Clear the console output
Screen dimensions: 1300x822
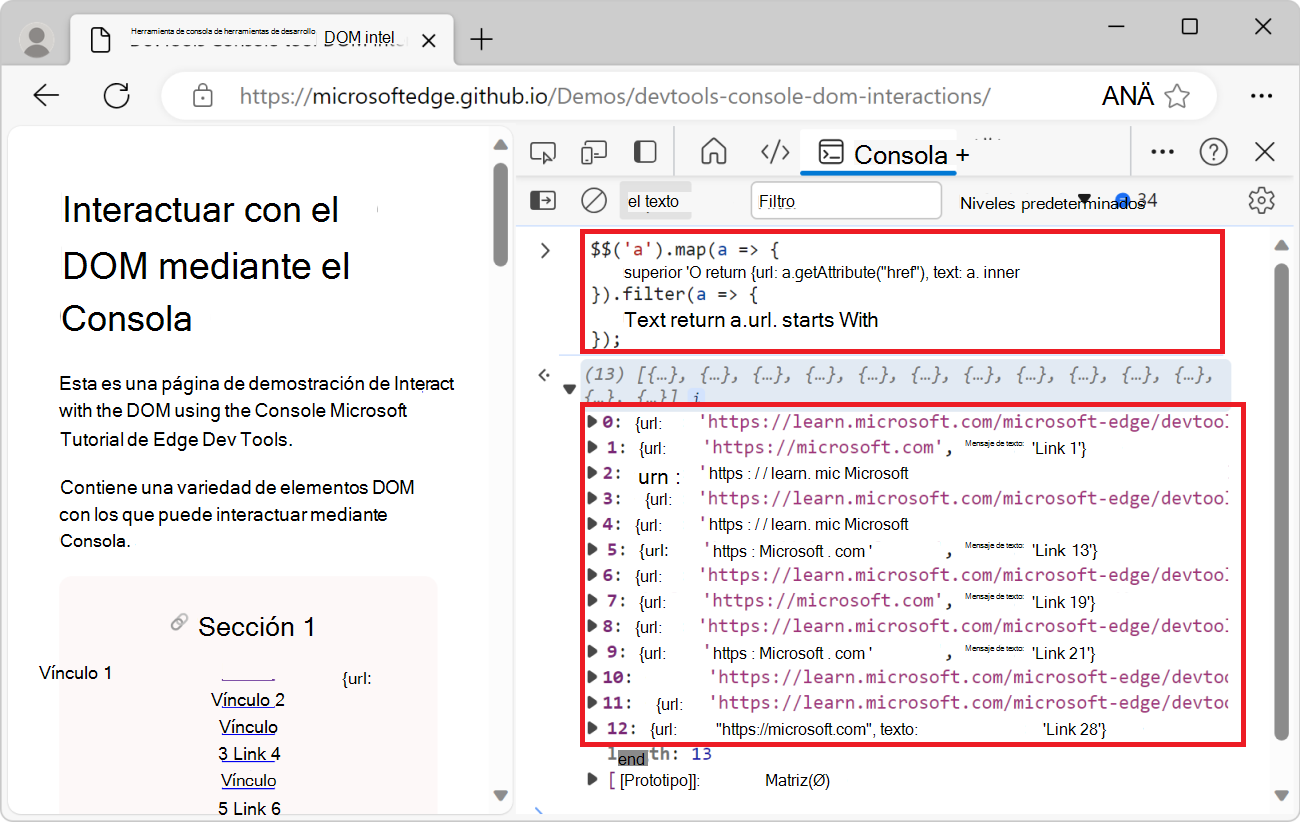coord(593,200)
